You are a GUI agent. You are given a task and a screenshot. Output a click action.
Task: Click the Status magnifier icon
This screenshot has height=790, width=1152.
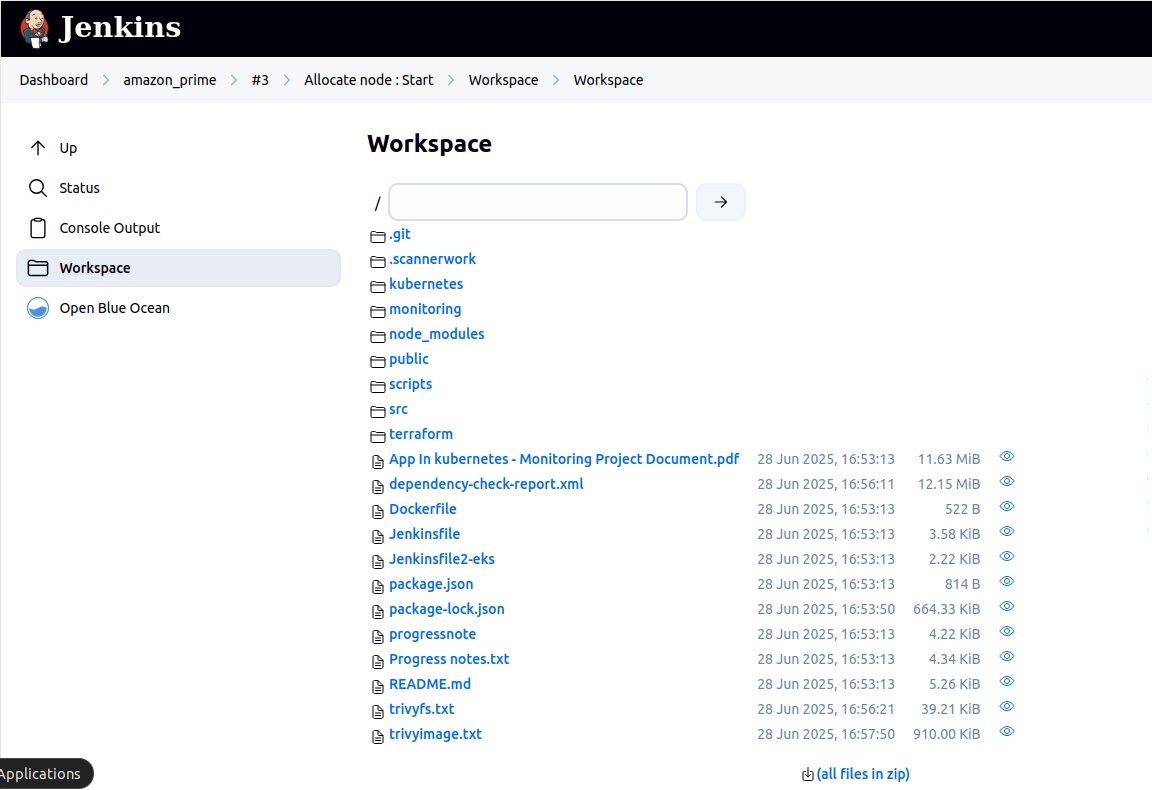pyautogui.click(x=38, y=188)
